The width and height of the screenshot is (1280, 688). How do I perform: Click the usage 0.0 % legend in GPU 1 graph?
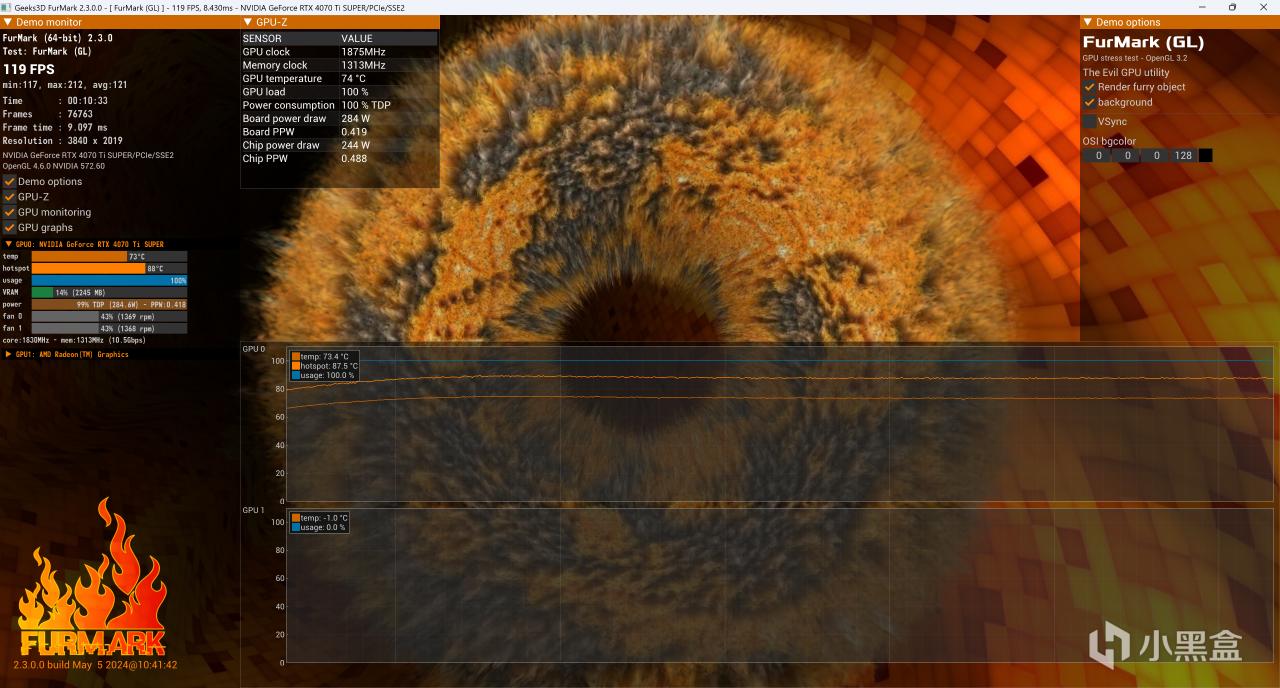pyautogui.click(x=318, y=527)
